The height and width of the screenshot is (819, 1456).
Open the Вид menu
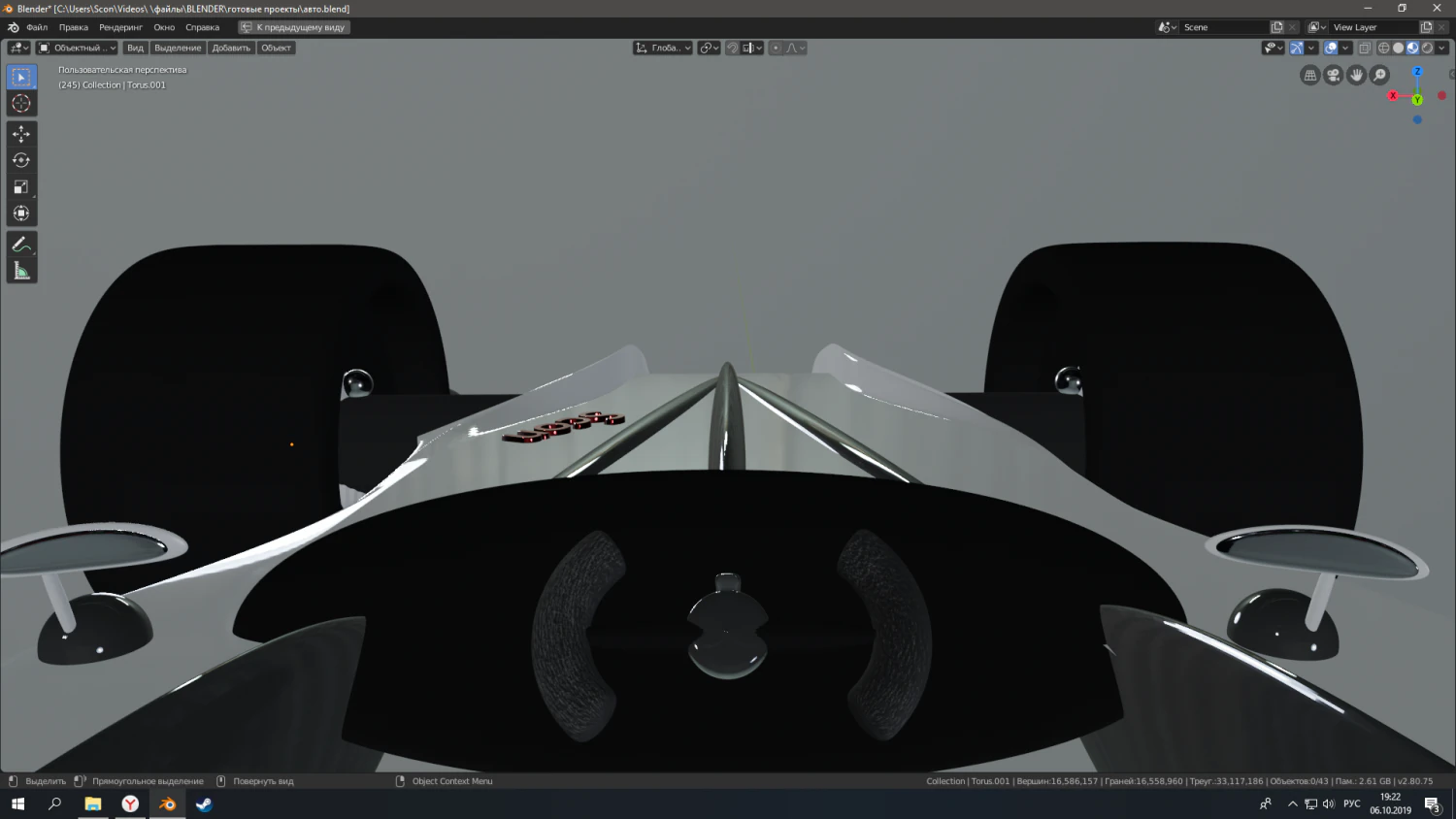point(135,48)
